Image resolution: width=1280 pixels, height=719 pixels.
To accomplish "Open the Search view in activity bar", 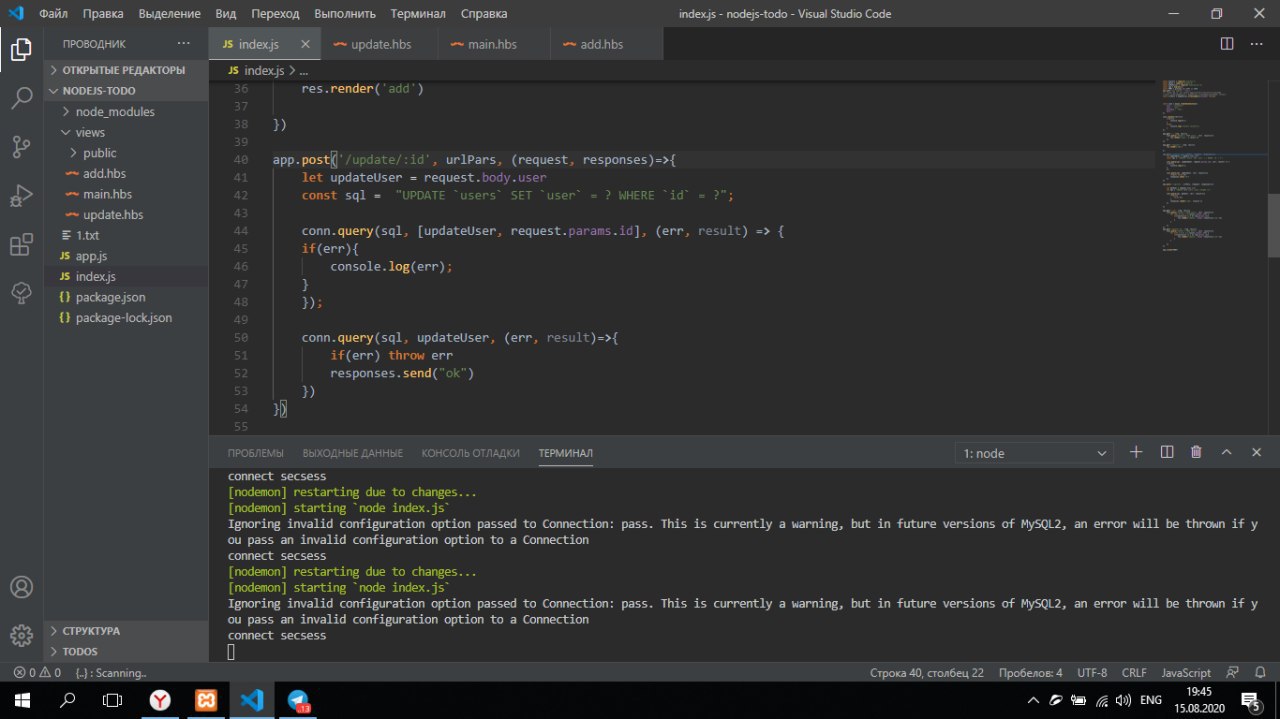I will click(21, 98).
